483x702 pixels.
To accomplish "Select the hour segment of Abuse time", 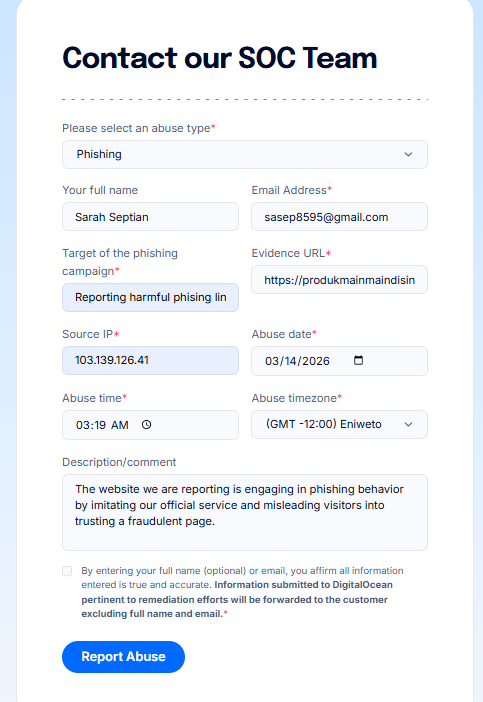I will pyautogui.click(x=82, y=425).
